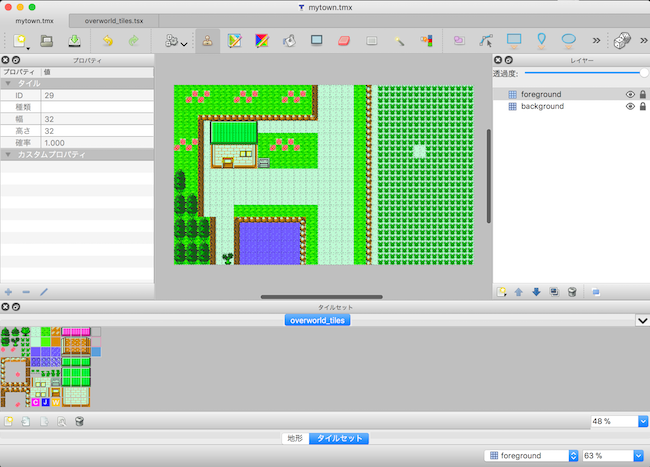
Task: Open the Command icon dropdown arrow
Action: (x=184, y=44)
